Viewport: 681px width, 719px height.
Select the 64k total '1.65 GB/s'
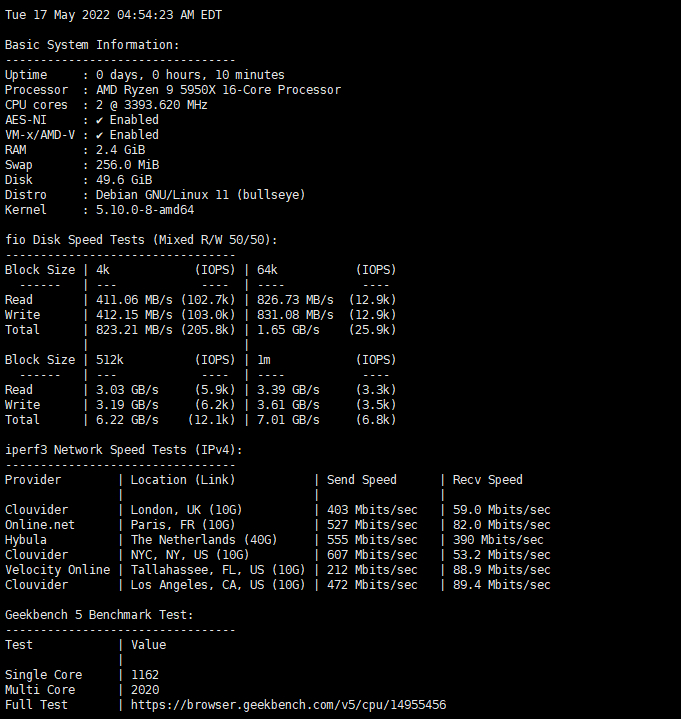point(288,330)
